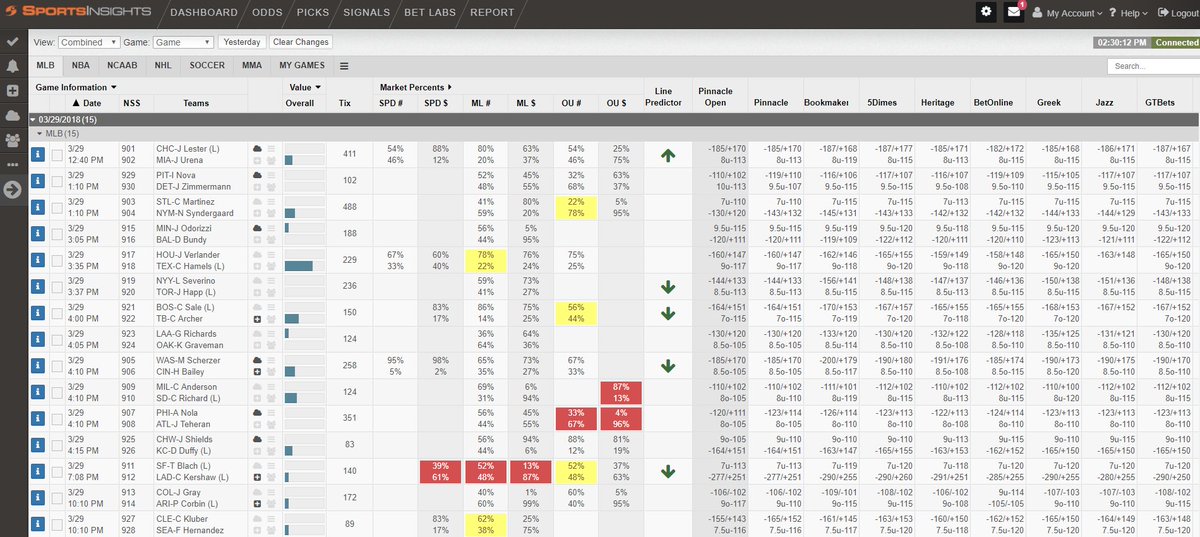Tick checkbox for MIN-J Odorizzi game
The width and height of the screenshot is (1200, 537).
coord(57,233)
